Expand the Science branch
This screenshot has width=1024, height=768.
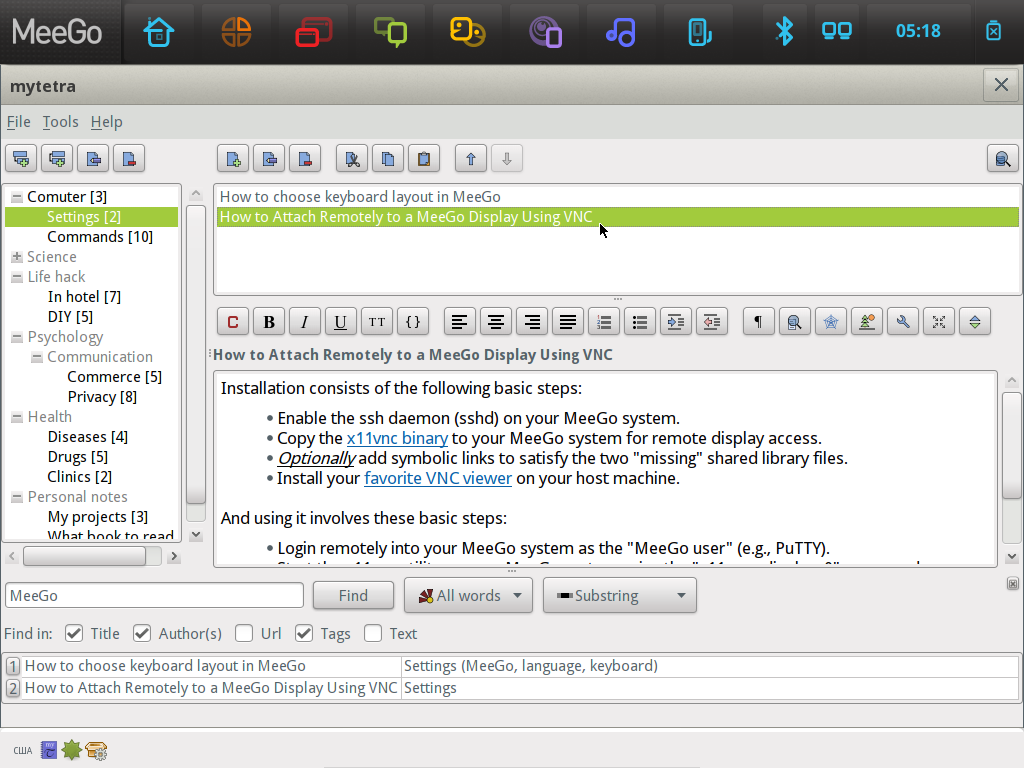point(17,257)
